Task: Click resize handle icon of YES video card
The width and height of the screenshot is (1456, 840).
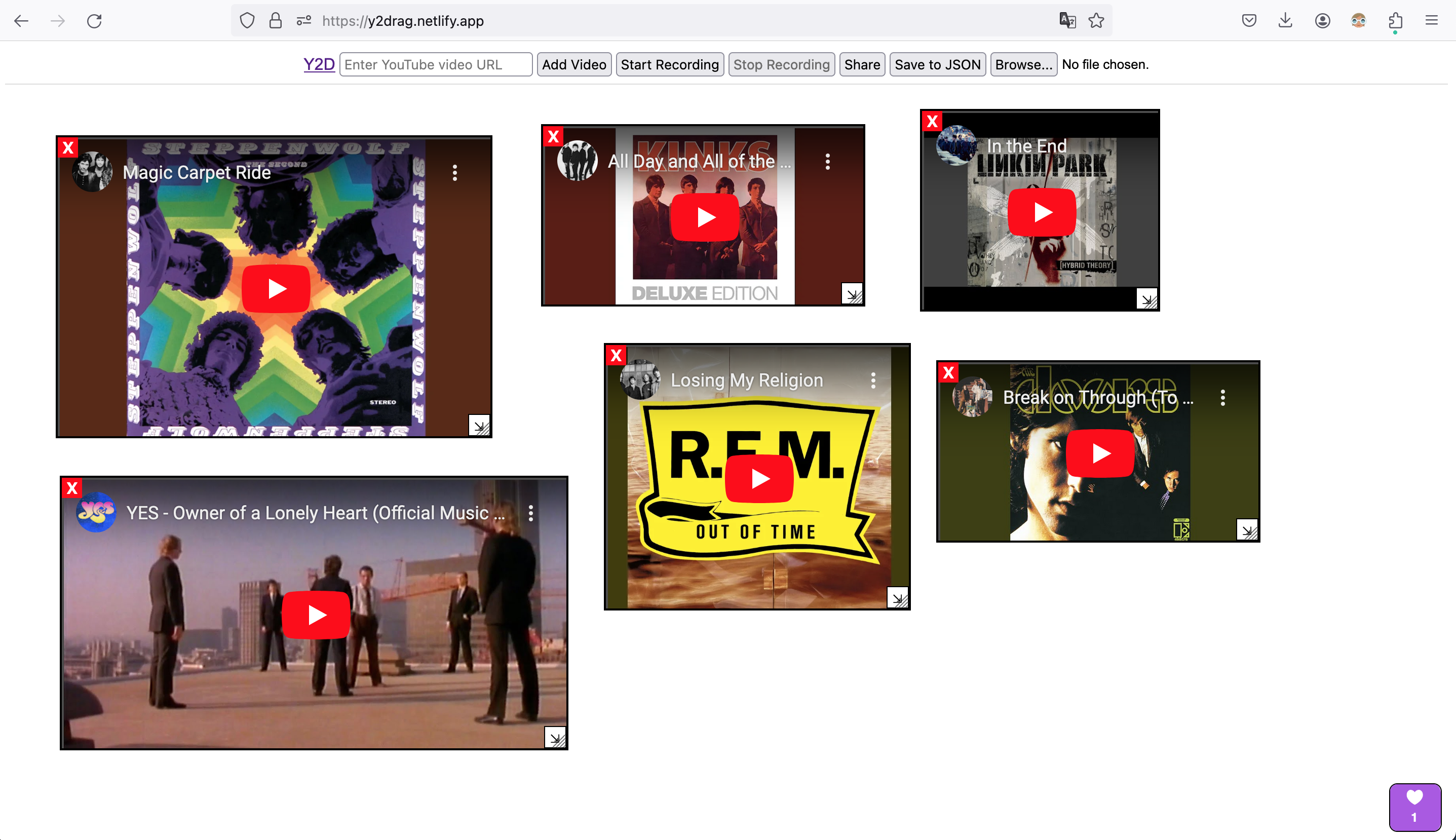Action: tap(556, 737)
